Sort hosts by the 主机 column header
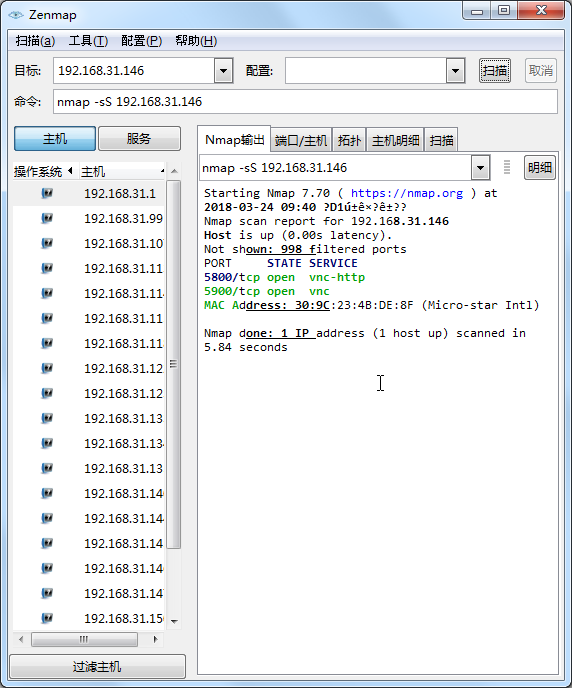Screen dimensions: 572x688 [x=122, y=171]
